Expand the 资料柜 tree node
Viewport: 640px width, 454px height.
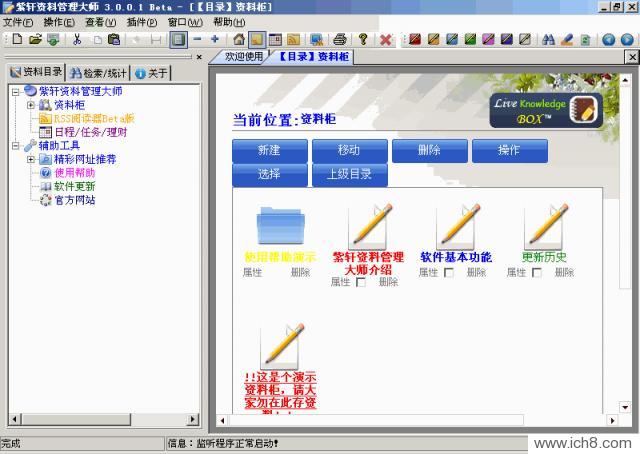click(31, 105)
